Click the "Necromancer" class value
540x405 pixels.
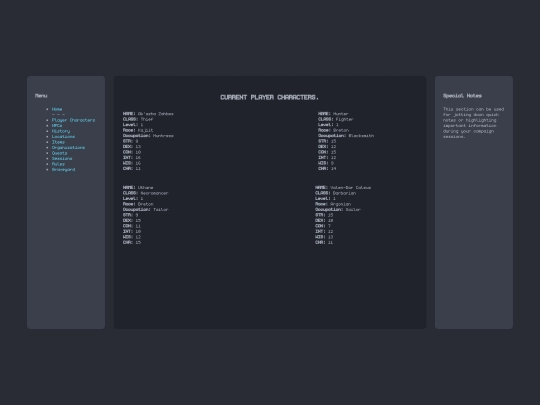click(154, 193)
